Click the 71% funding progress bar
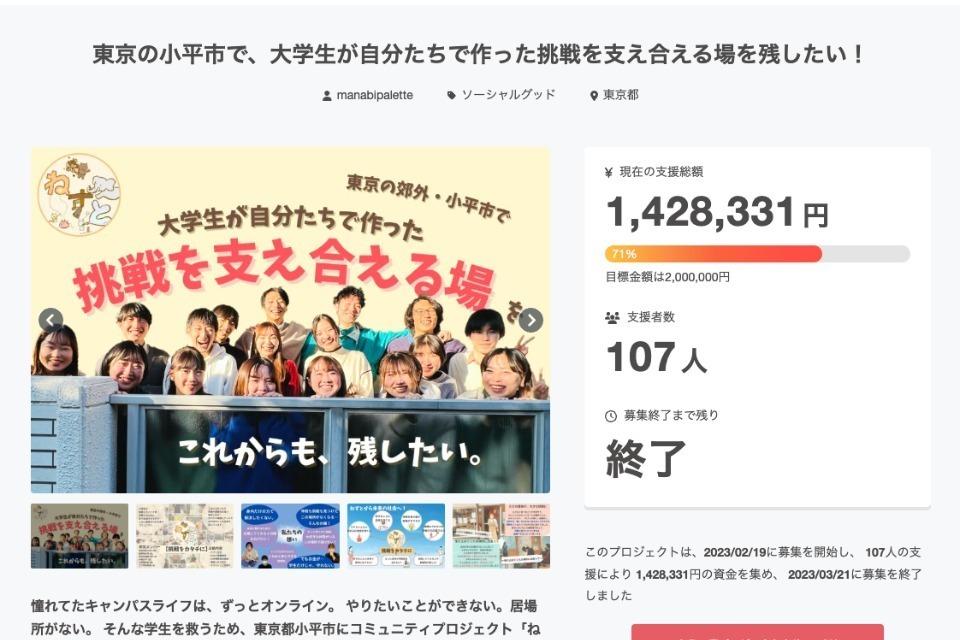 click(x=757, y=254)
